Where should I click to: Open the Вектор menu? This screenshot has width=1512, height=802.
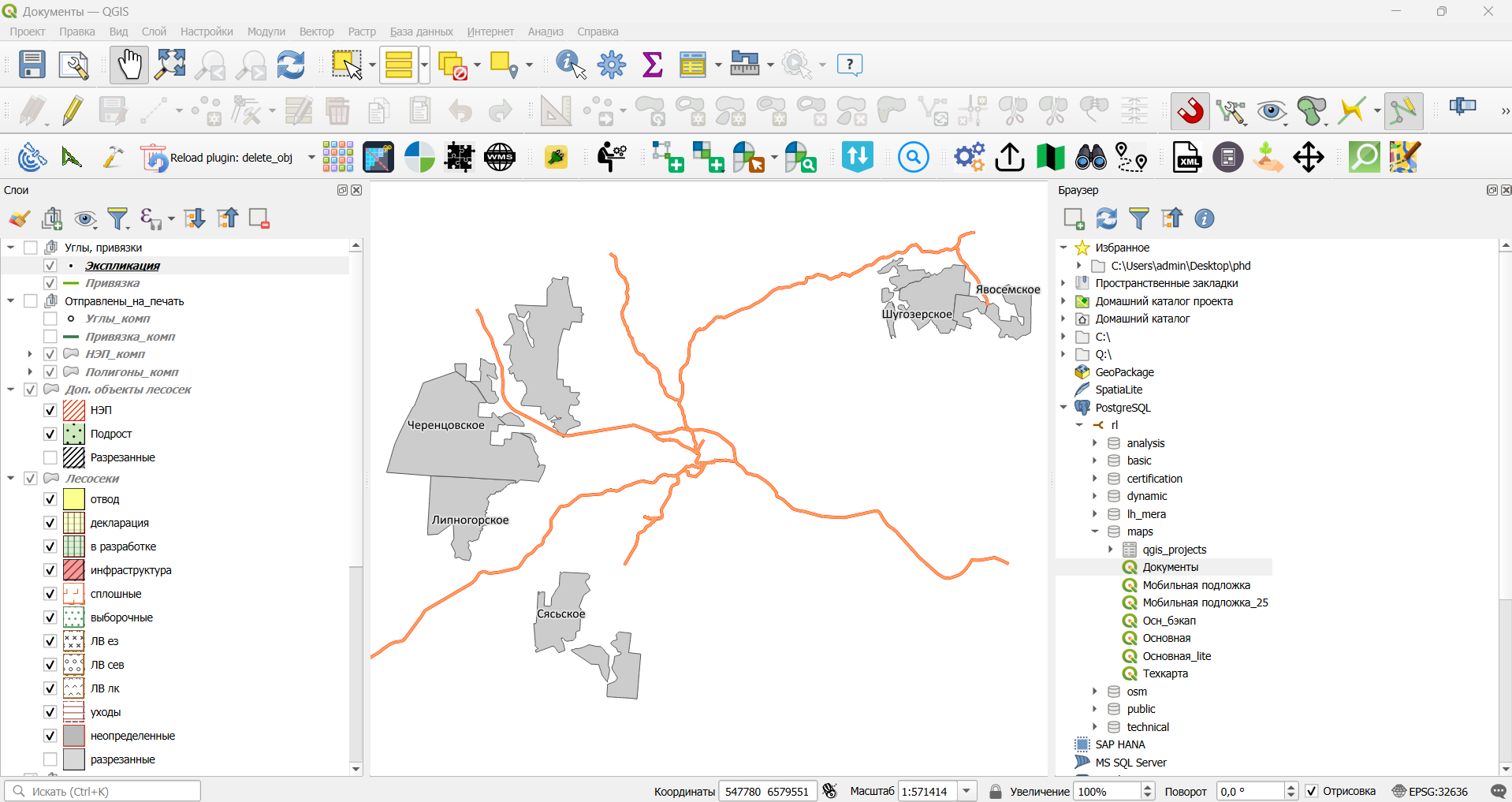[316, 32]
